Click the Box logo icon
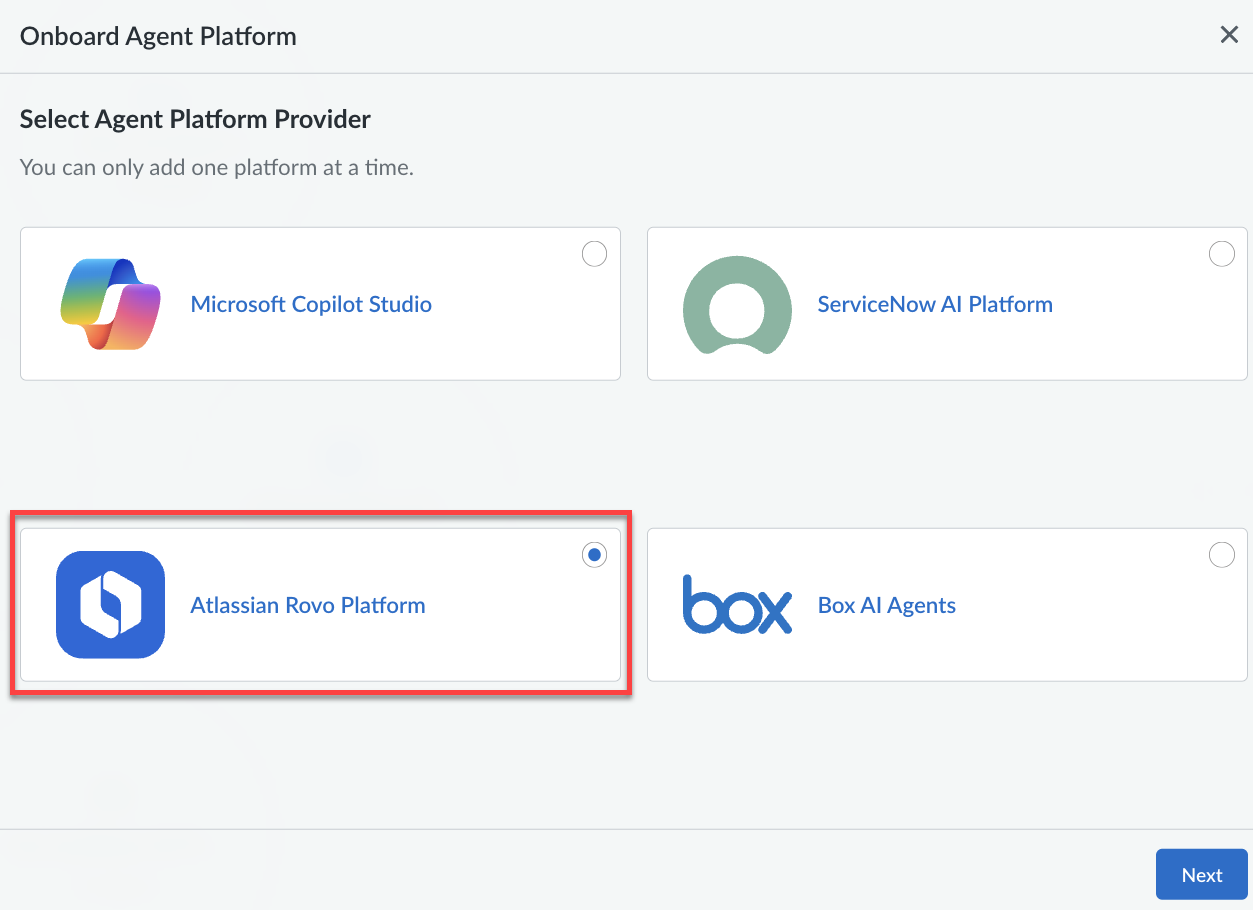The image size is (1253, 910). (737, 605)
